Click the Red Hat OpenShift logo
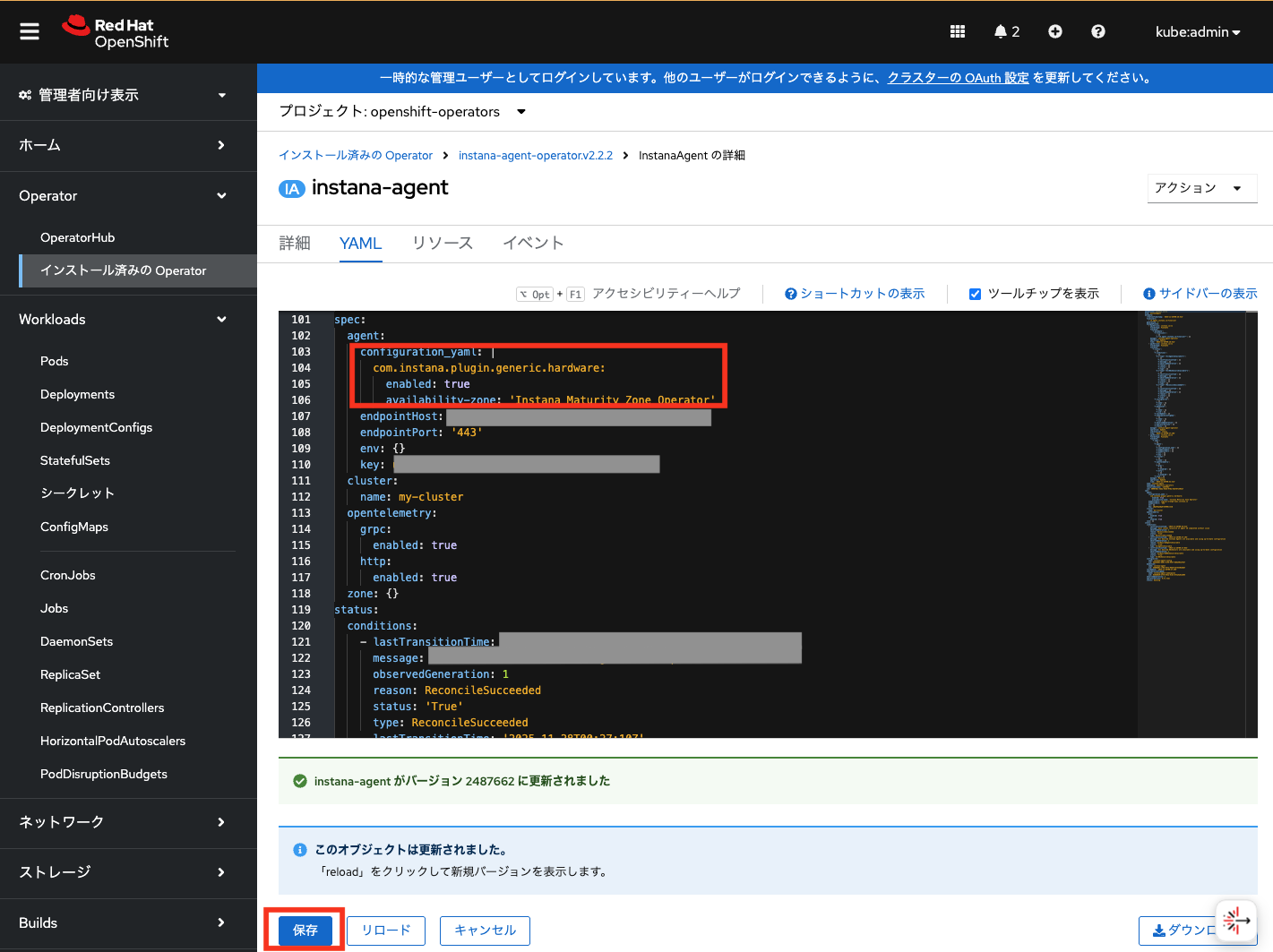The height and width of the screenshot is (952, 1273). coord(115,32)
